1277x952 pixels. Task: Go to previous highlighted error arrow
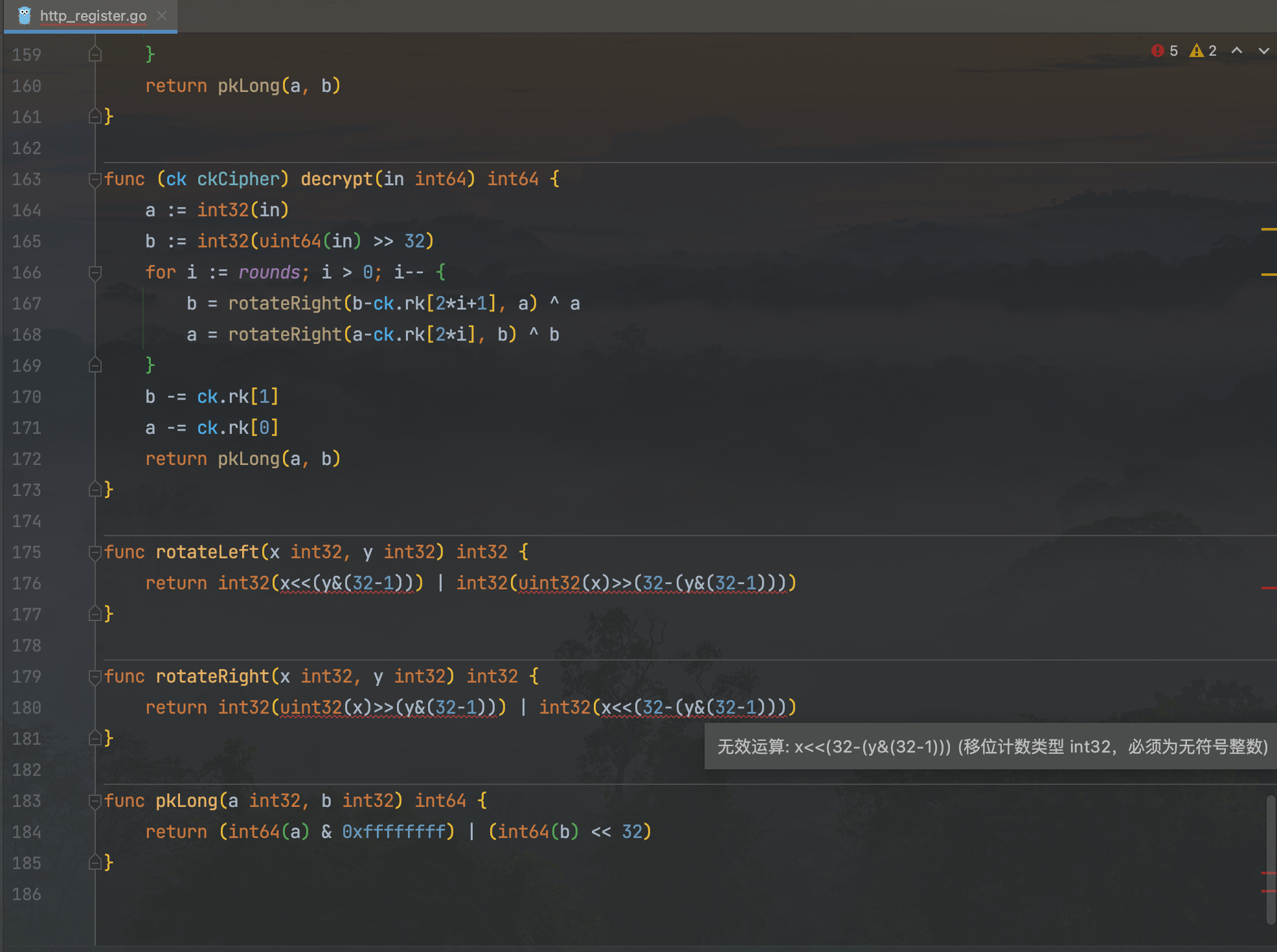coord(1237,51)
